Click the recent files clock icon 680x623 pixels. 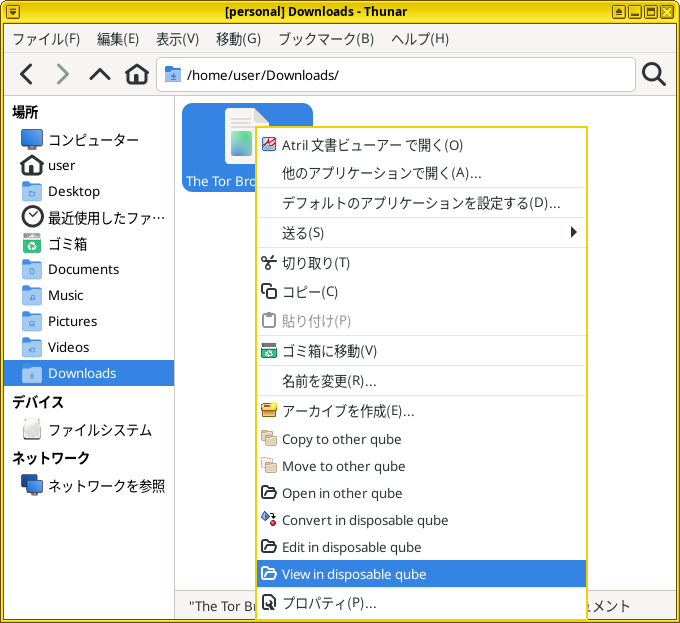click(x=32, y=217)
